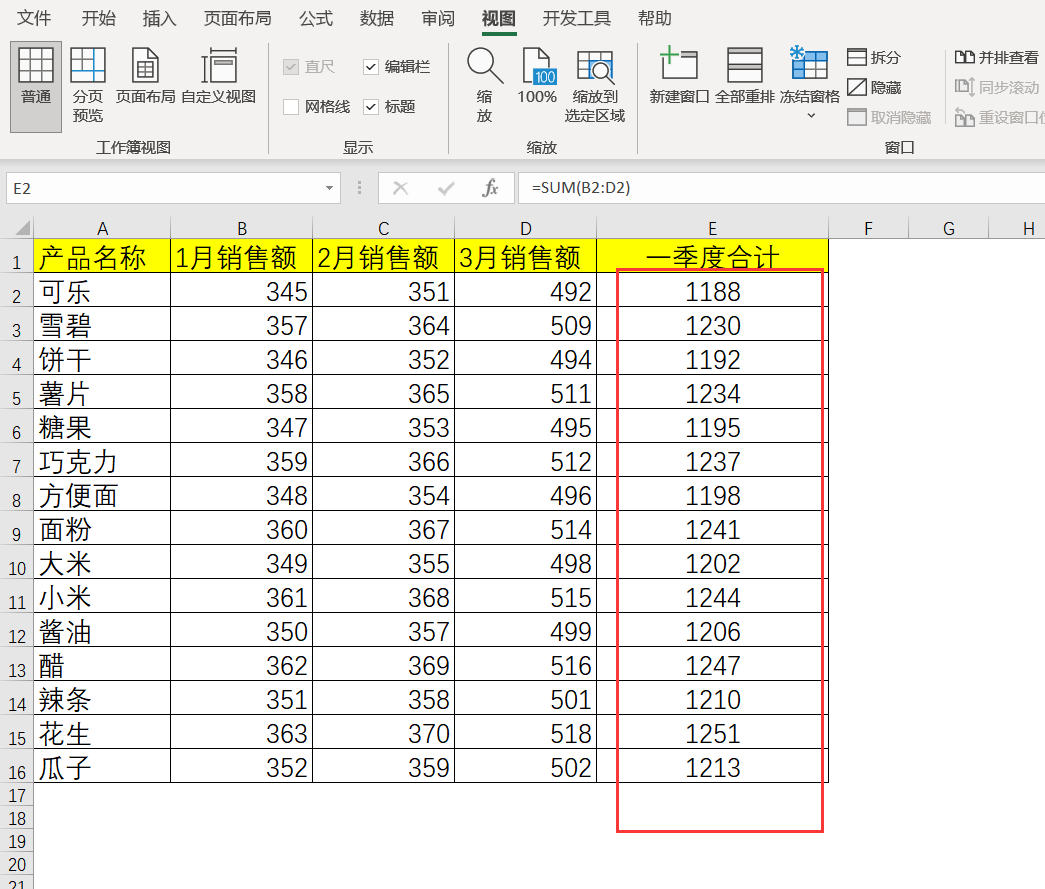Click cell with value 509
Screen dimensions: 1045x889
click(x=525, y=325)
